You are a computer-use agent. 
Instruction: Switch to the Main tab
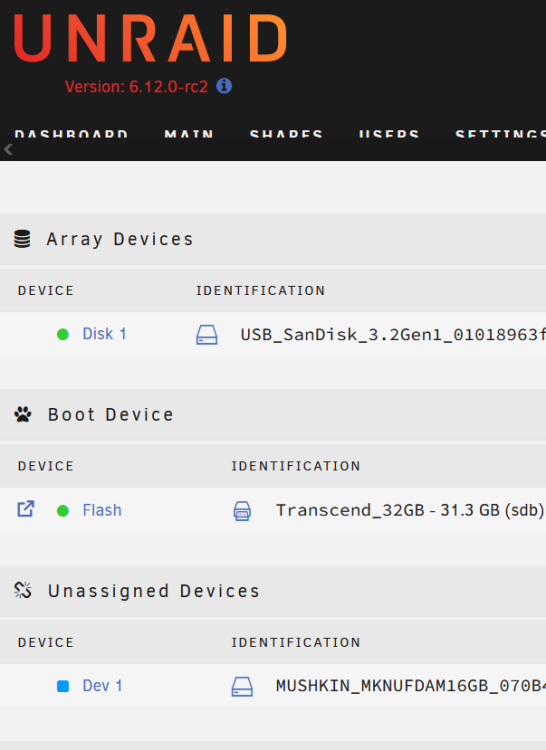(189, 134)
